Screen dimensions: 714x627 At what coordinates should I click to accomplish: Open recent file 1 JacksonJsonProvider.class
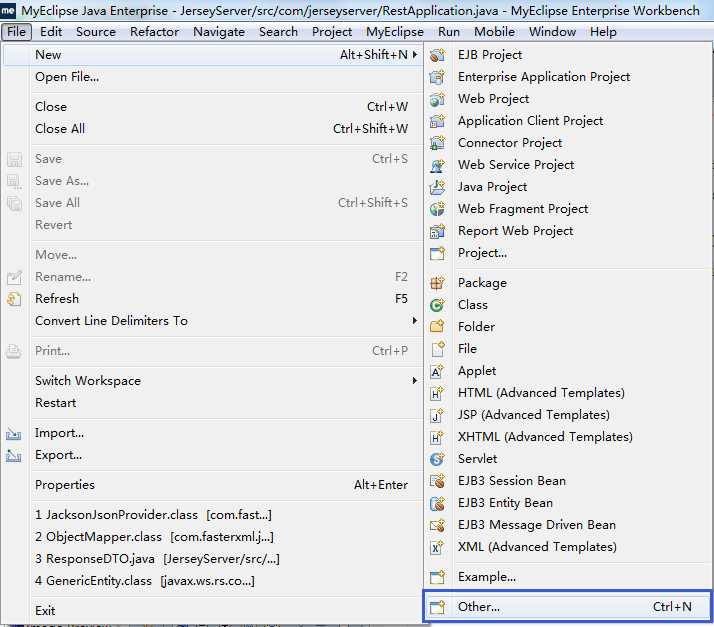[x=214, y=515]
